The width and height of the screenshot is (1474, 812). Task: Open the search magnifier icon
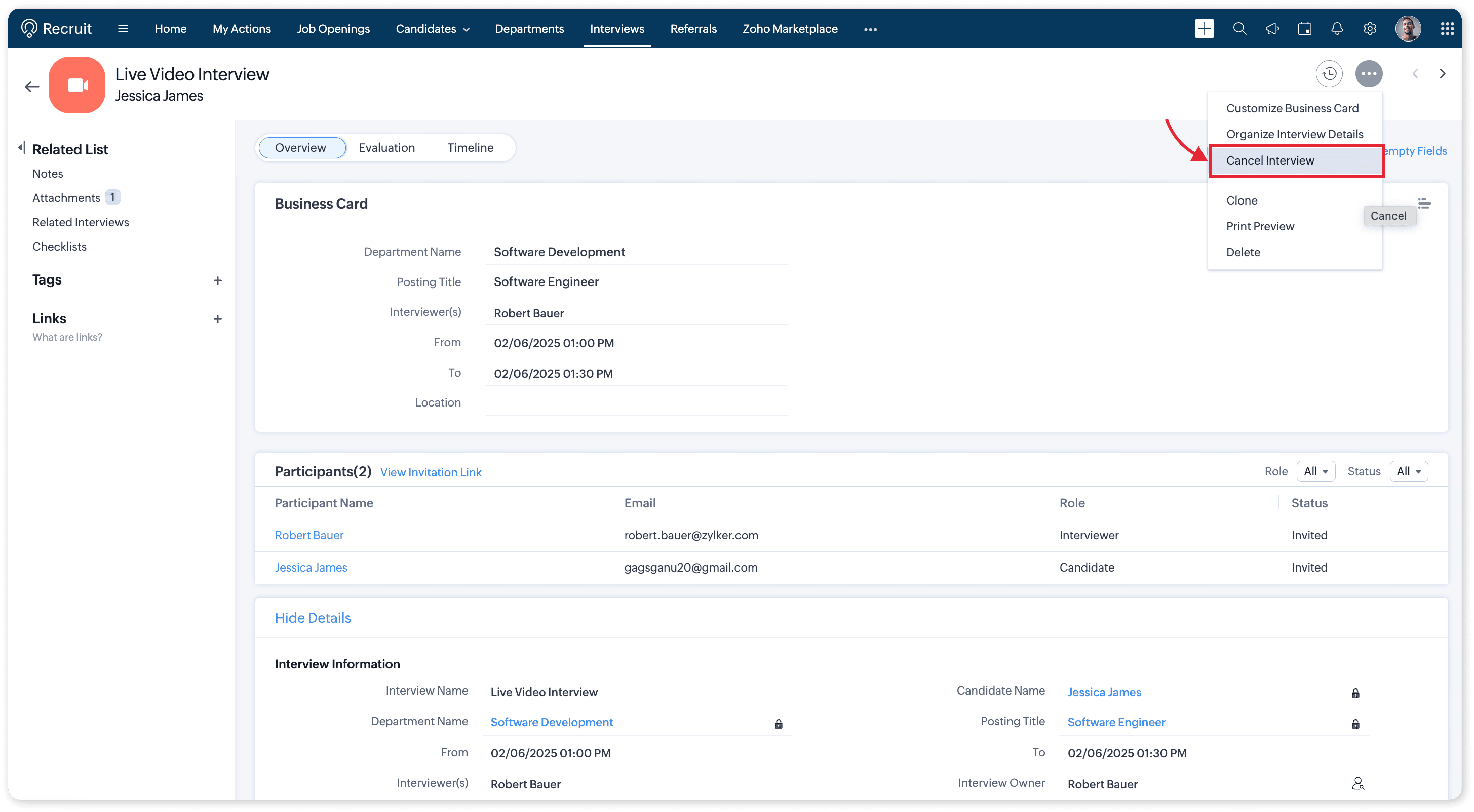[x=1239, y=28]
